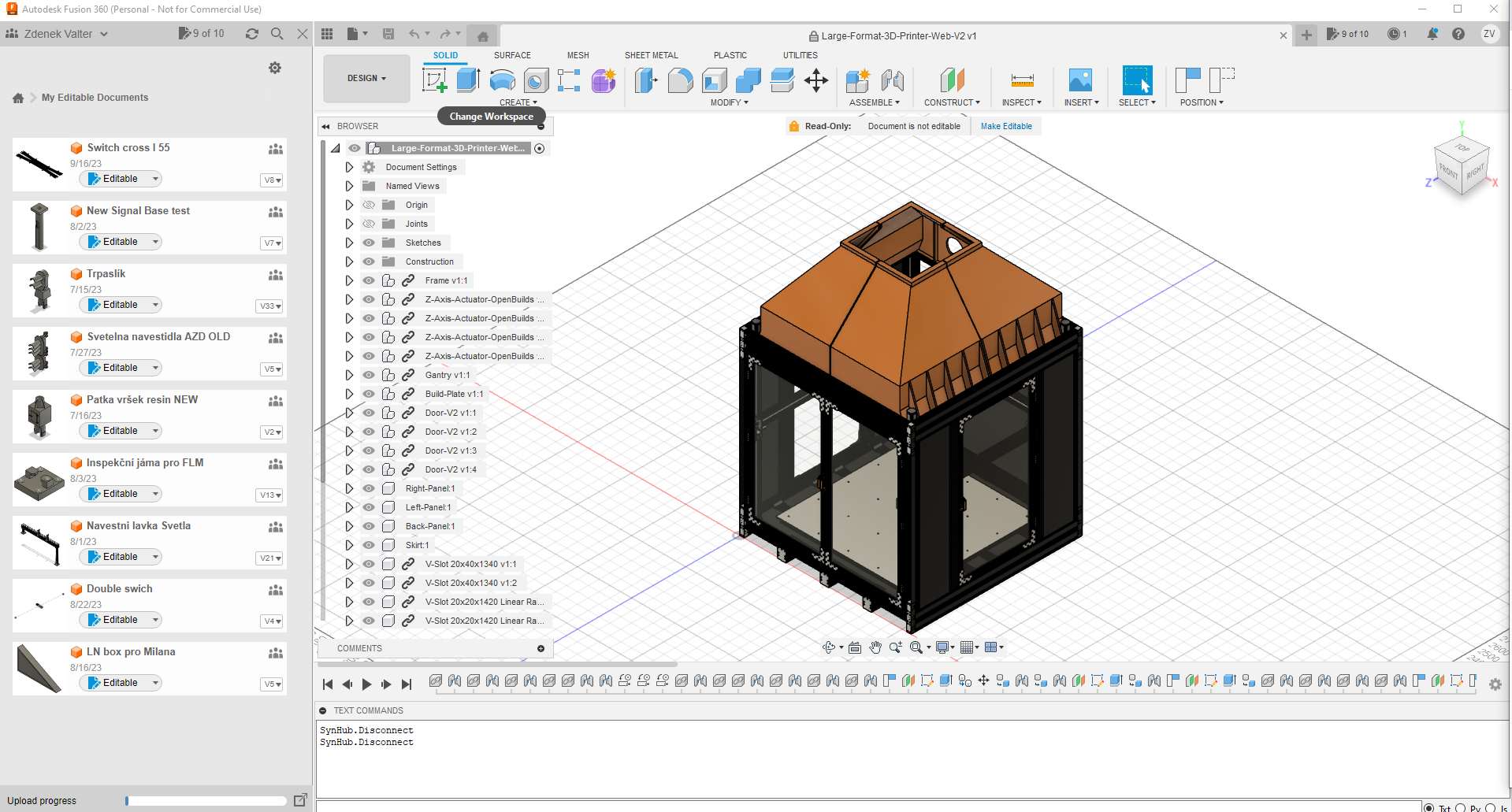The image size is (1512, 812).
Task: Open the Double swich document thumbnail
Action: (39, 605)
